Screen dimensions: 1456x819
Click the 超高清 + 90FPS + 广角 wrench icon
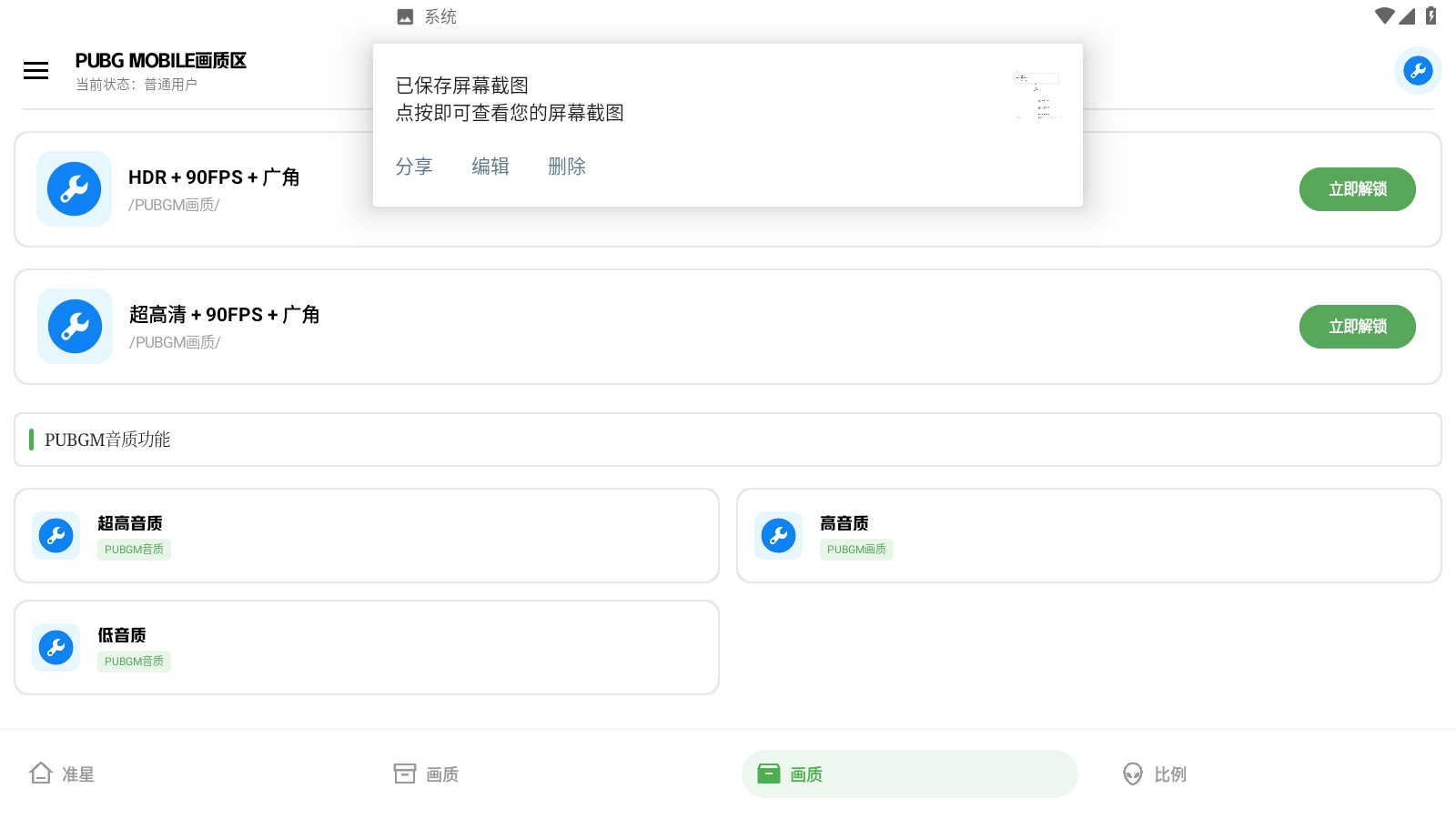pos(75,326)
